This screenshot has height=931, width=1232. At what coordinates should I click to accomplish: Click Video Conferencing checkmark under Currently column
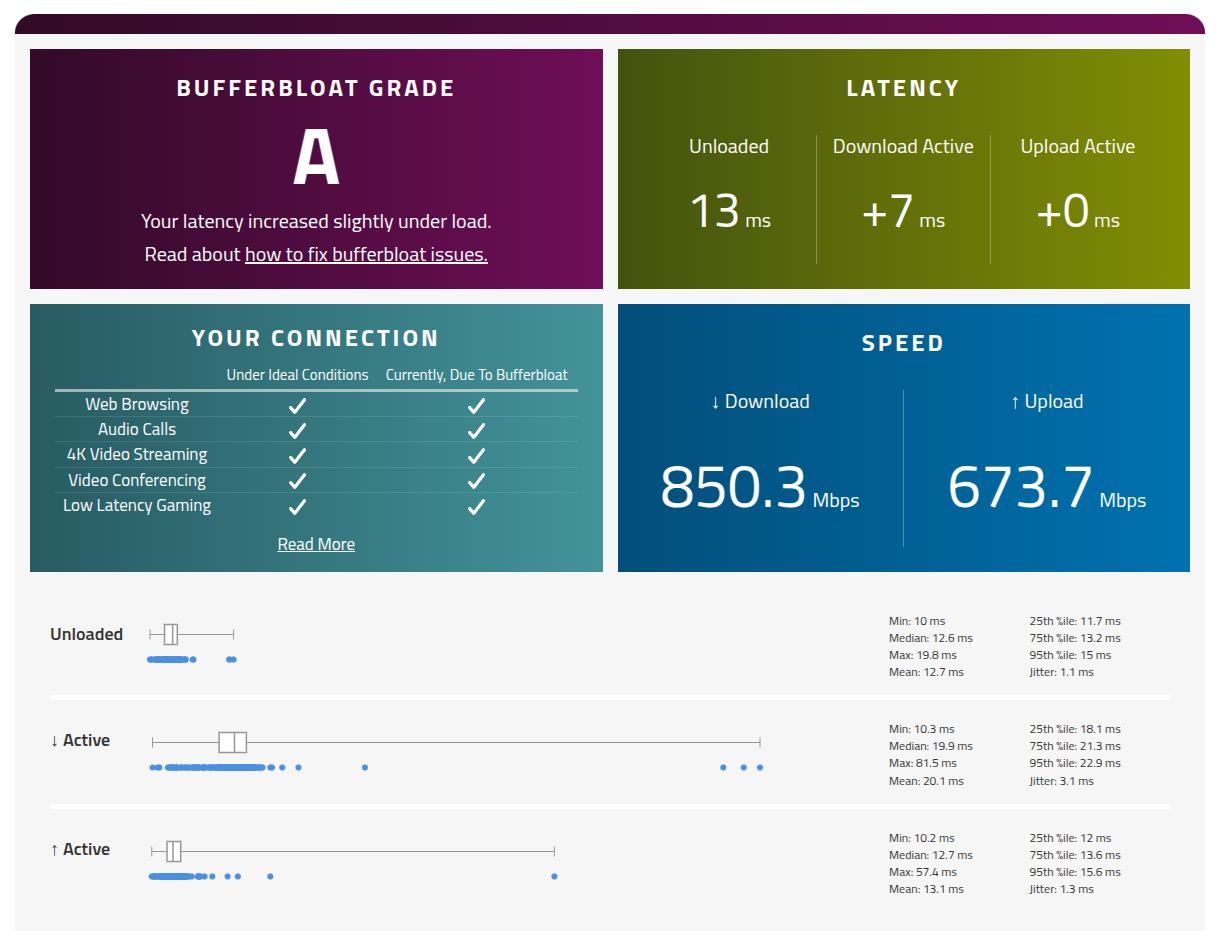(476, 481)
